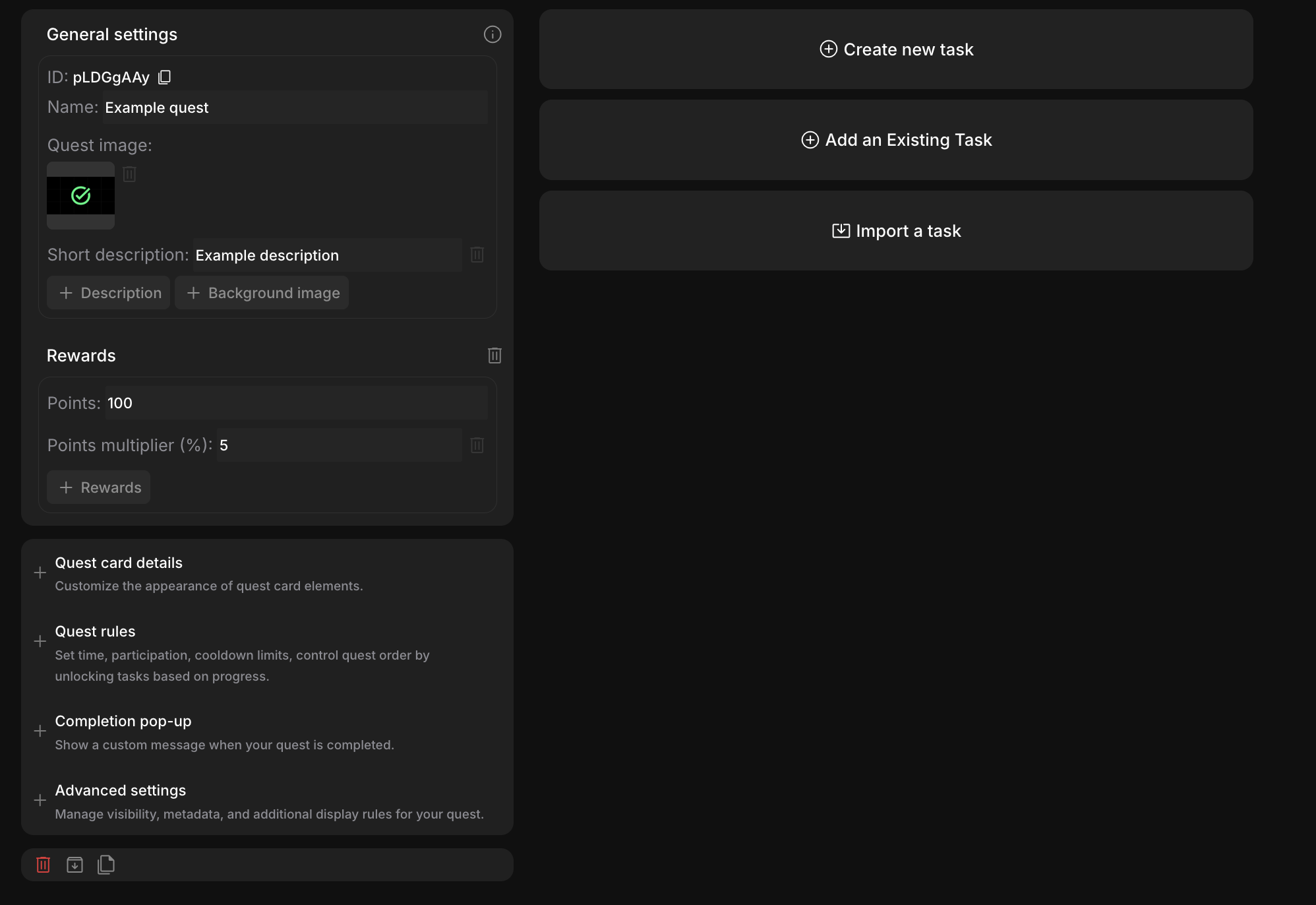Screen dimensions: 1316x905
Task: Click the General settings info icon
Action: (x=493, y=34)
